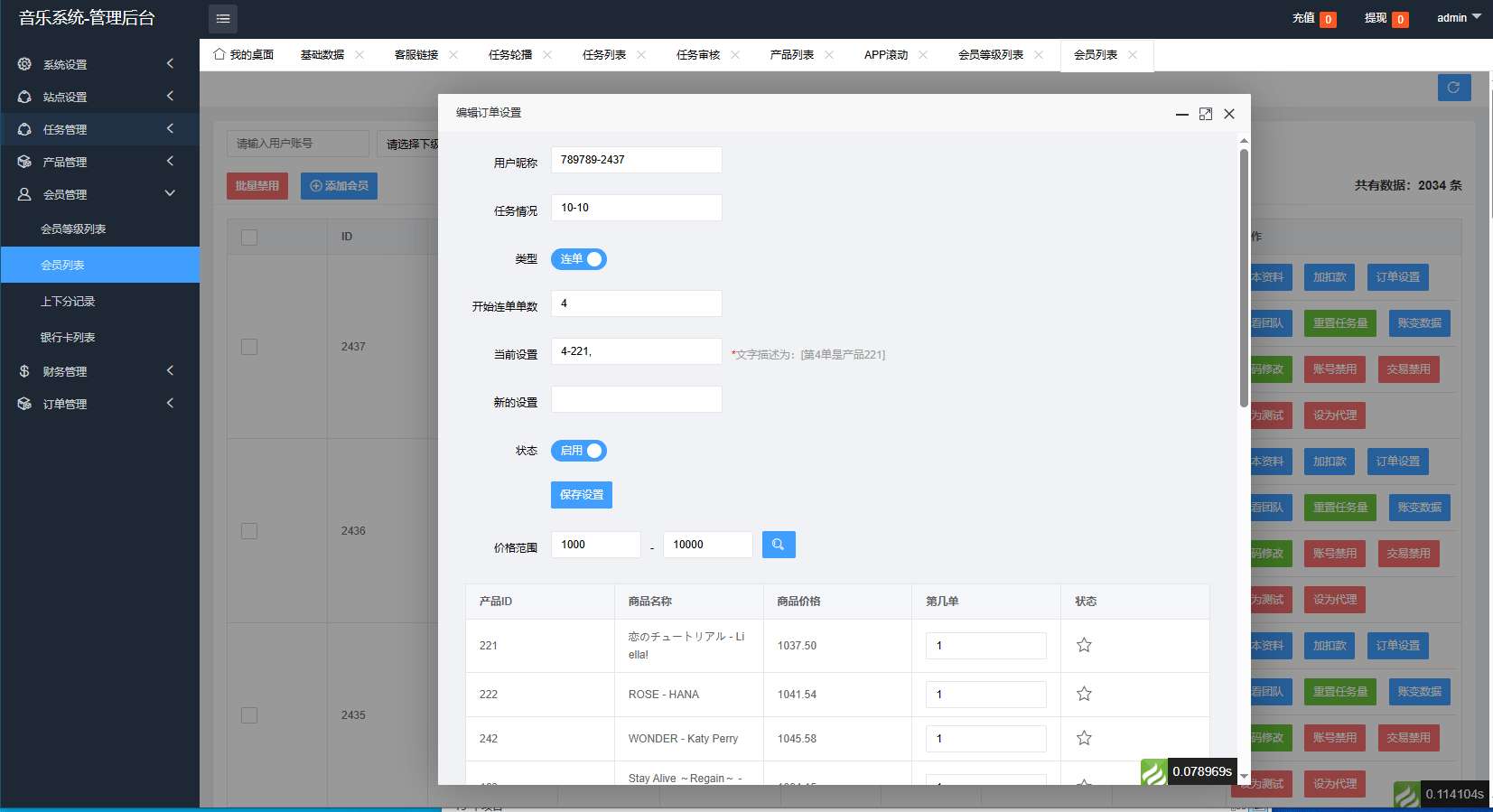Expand the 财务管理 sidebar menu
This screenshot has height=812, width=1493.
coord(99,371)
